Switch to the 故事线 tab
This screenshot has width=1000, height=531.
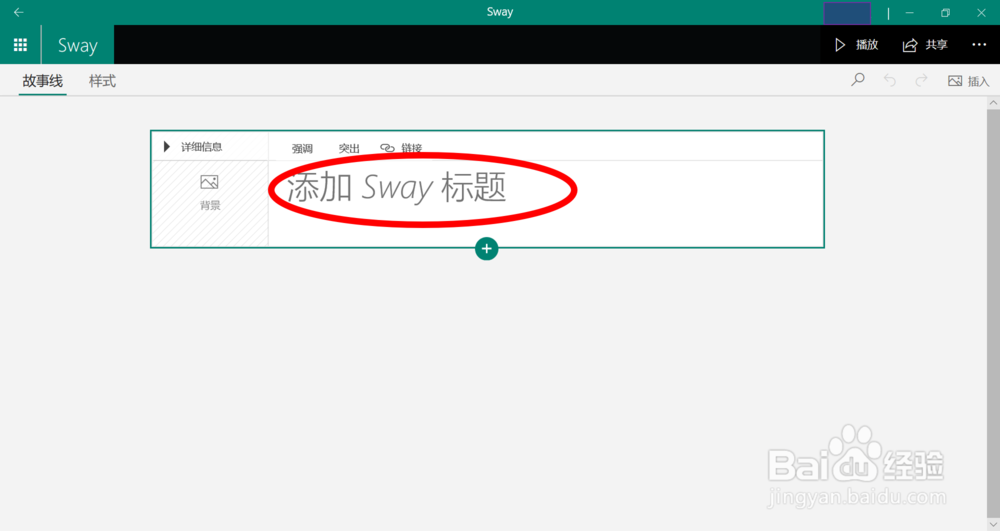43,81
